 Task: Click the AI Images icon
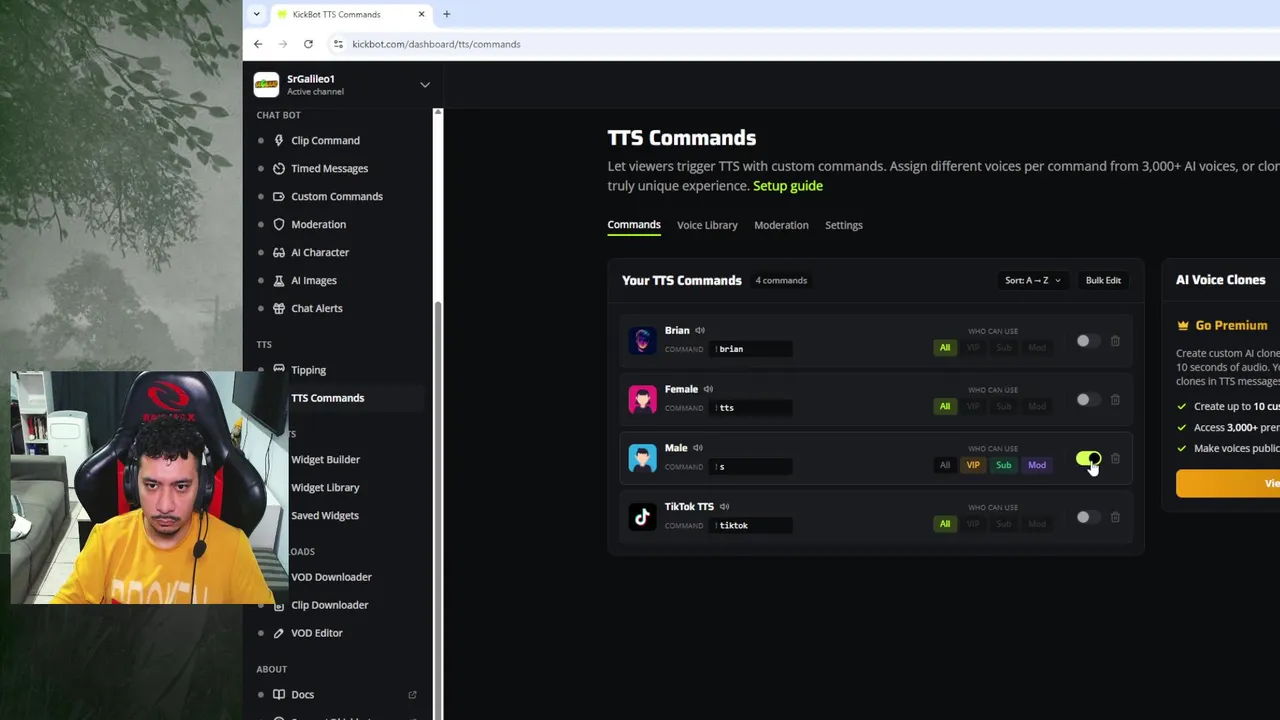279,281
